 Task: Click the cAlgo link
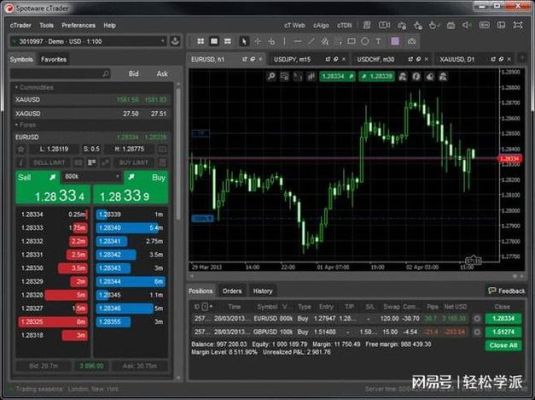321,25
